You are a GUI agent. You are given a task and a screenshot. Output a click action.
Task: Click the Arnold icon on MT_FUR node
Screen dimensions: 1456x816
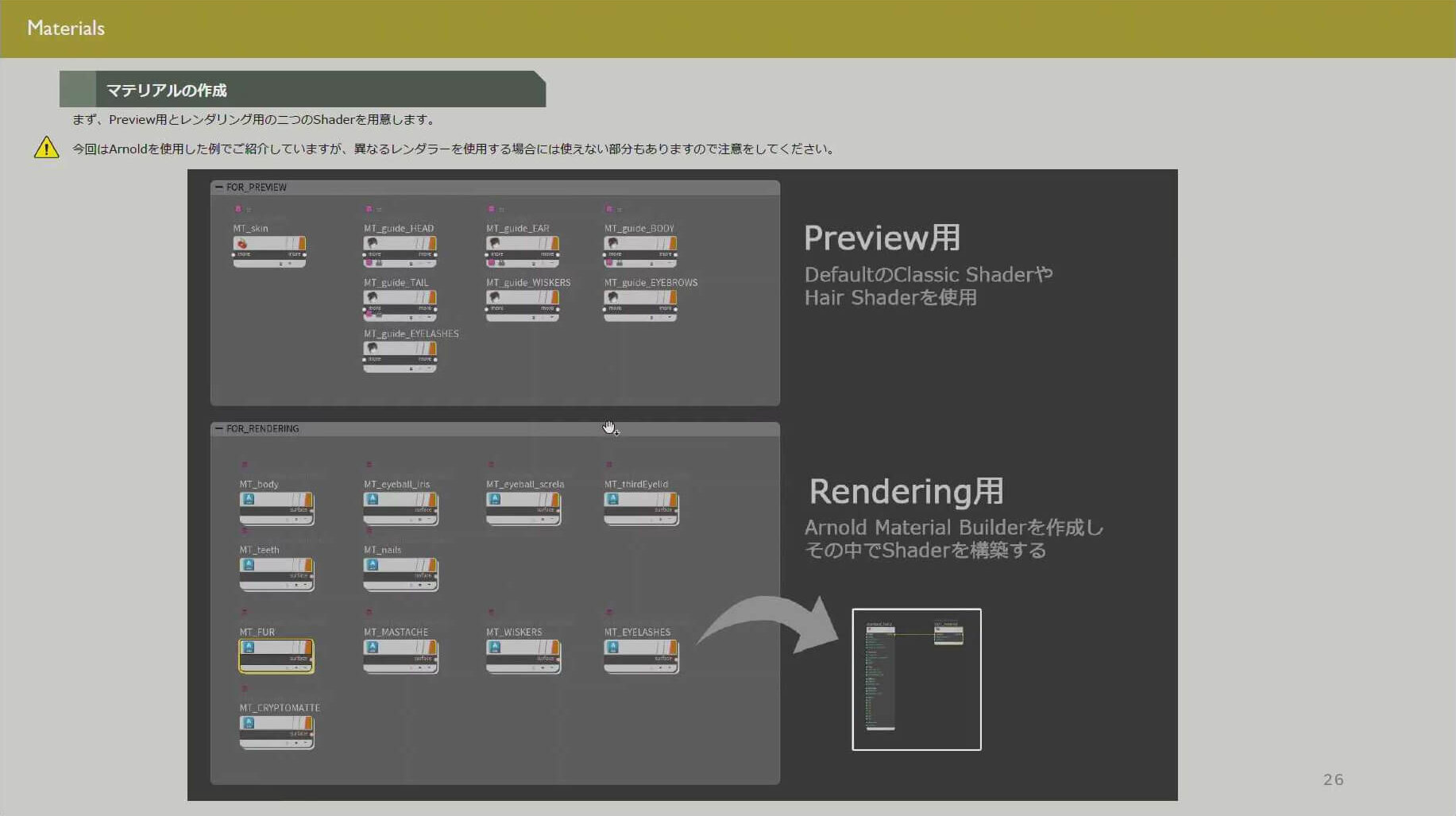249,648
